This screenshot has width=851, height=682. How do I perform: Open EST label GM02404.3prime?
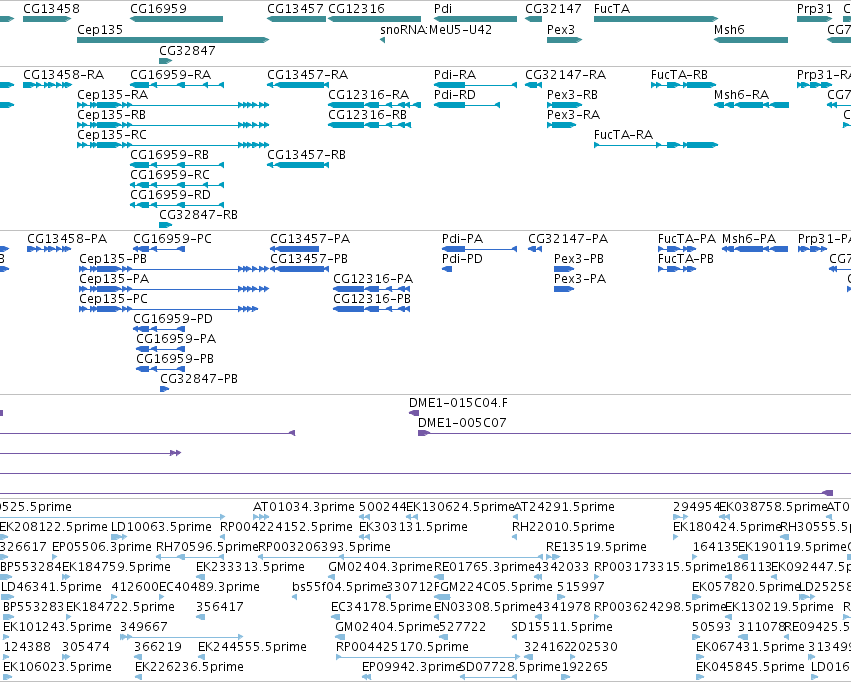pos(380,567)
